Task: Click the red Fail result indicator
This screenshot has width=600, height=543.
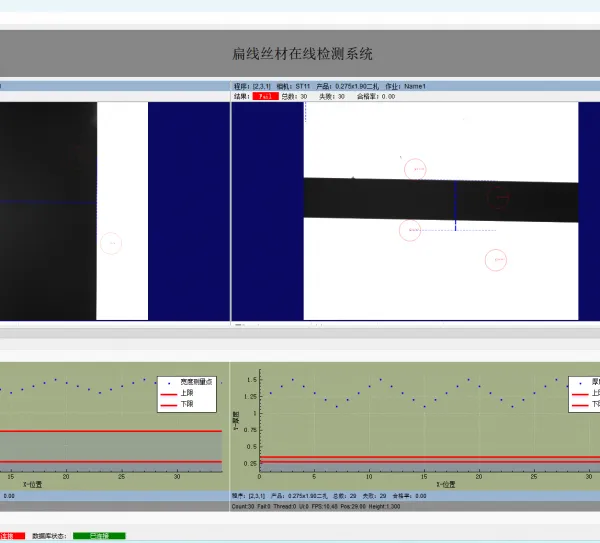Action: click(x=265, y=96)
